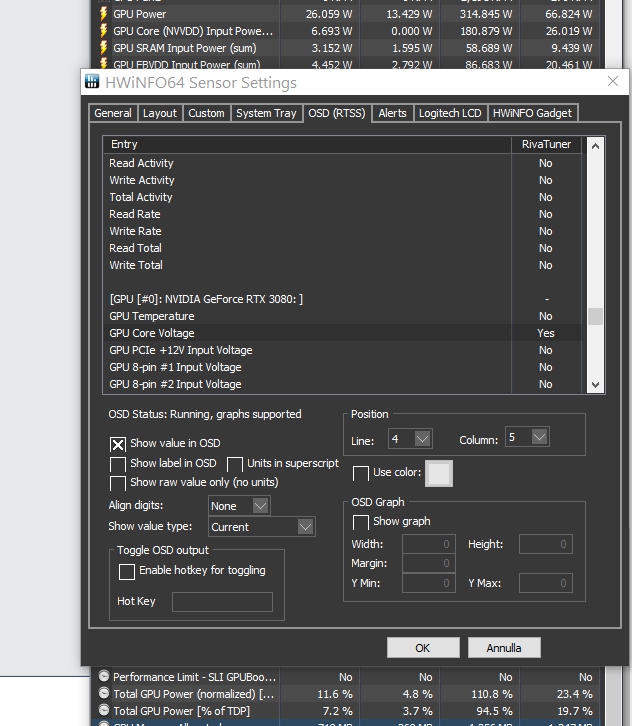The image size is (632, 726).
Task: Click icon beside Total GPU Power (normalized)
Action: click(x=104, y=694)
